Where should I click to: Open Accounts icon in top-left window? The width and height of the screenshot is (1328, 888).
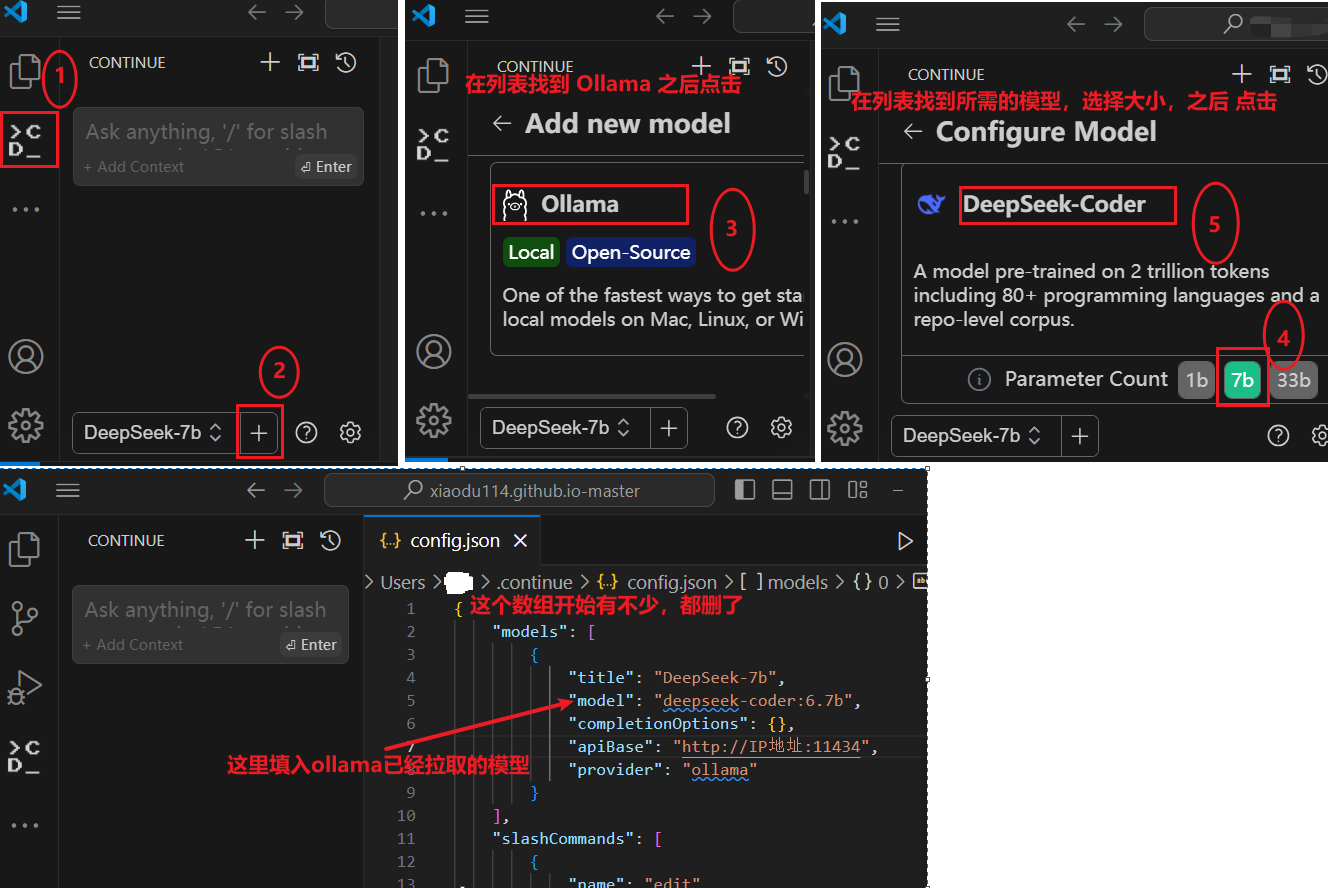26,356
